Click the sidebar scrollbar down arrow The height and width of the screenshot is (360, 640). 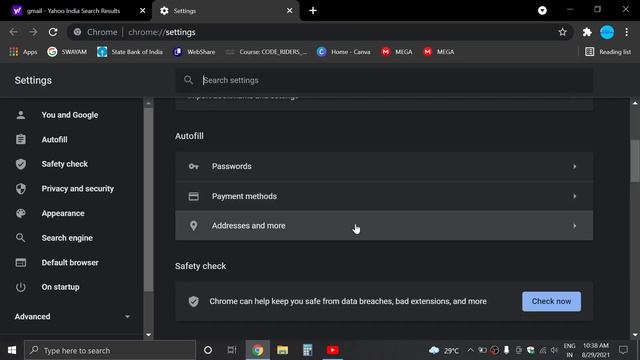pyautogui.click(x=148, y=335)
